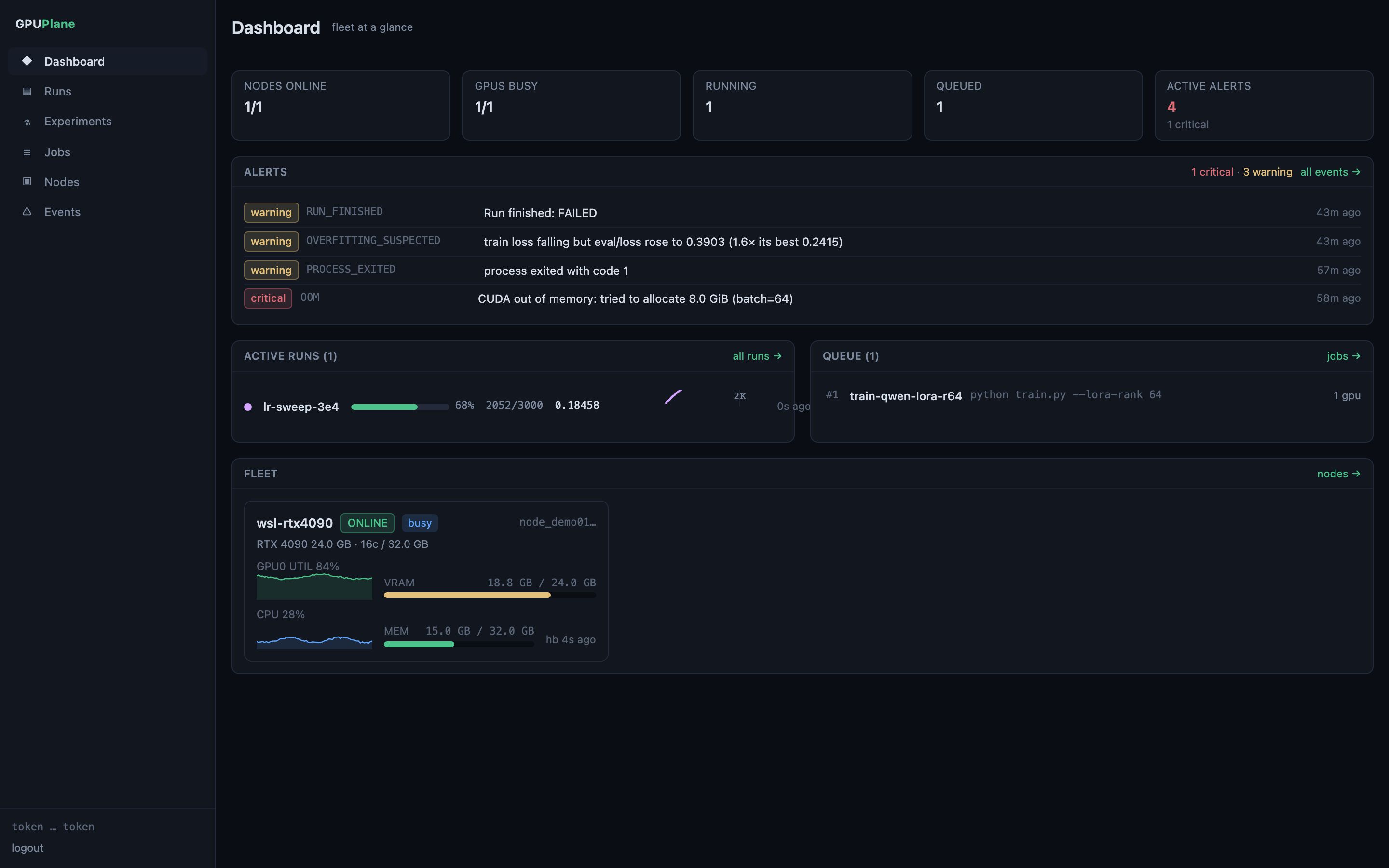
Task: Select 'process exited with code 1' alert
Action: point(556,271)
